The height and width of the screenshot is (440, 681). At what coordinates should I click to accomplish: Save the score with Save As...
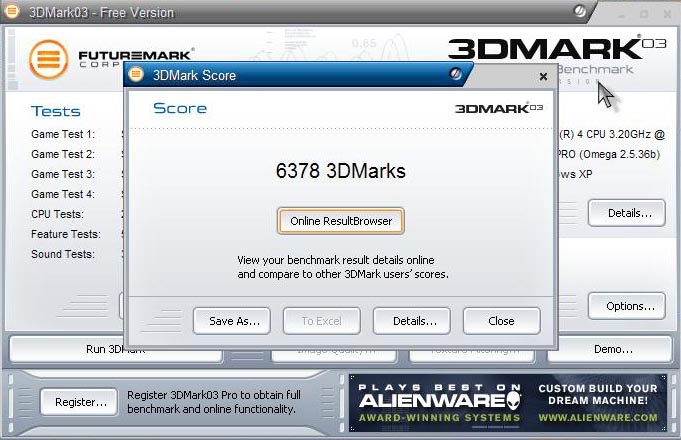pos(232,321)
